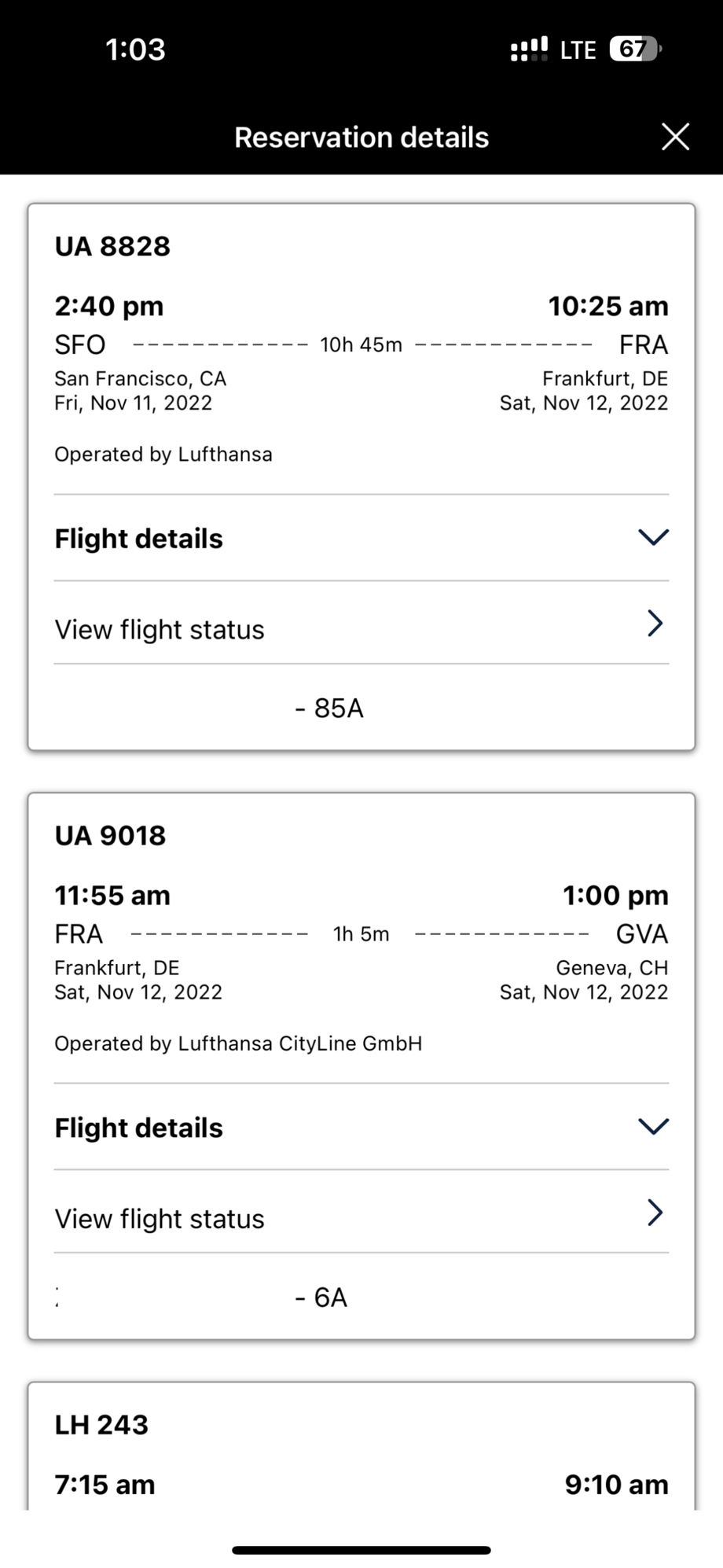723x1568 pixels.
Task: Select the UA 8828 flight number heading
Action: 112,247
